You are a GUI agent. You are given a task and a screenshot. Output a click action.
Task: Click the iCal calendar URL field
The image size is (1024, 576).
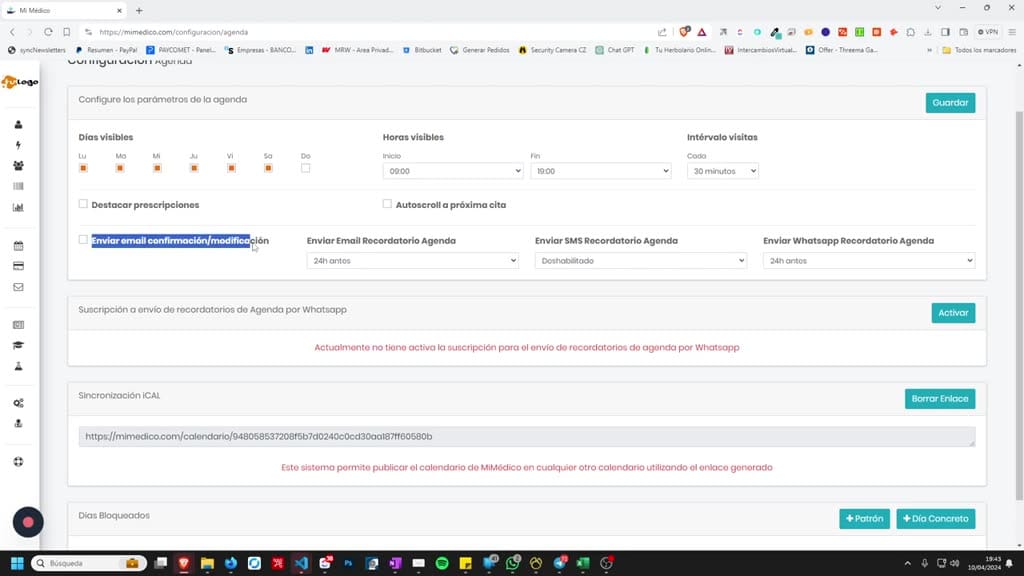point(527,436)
